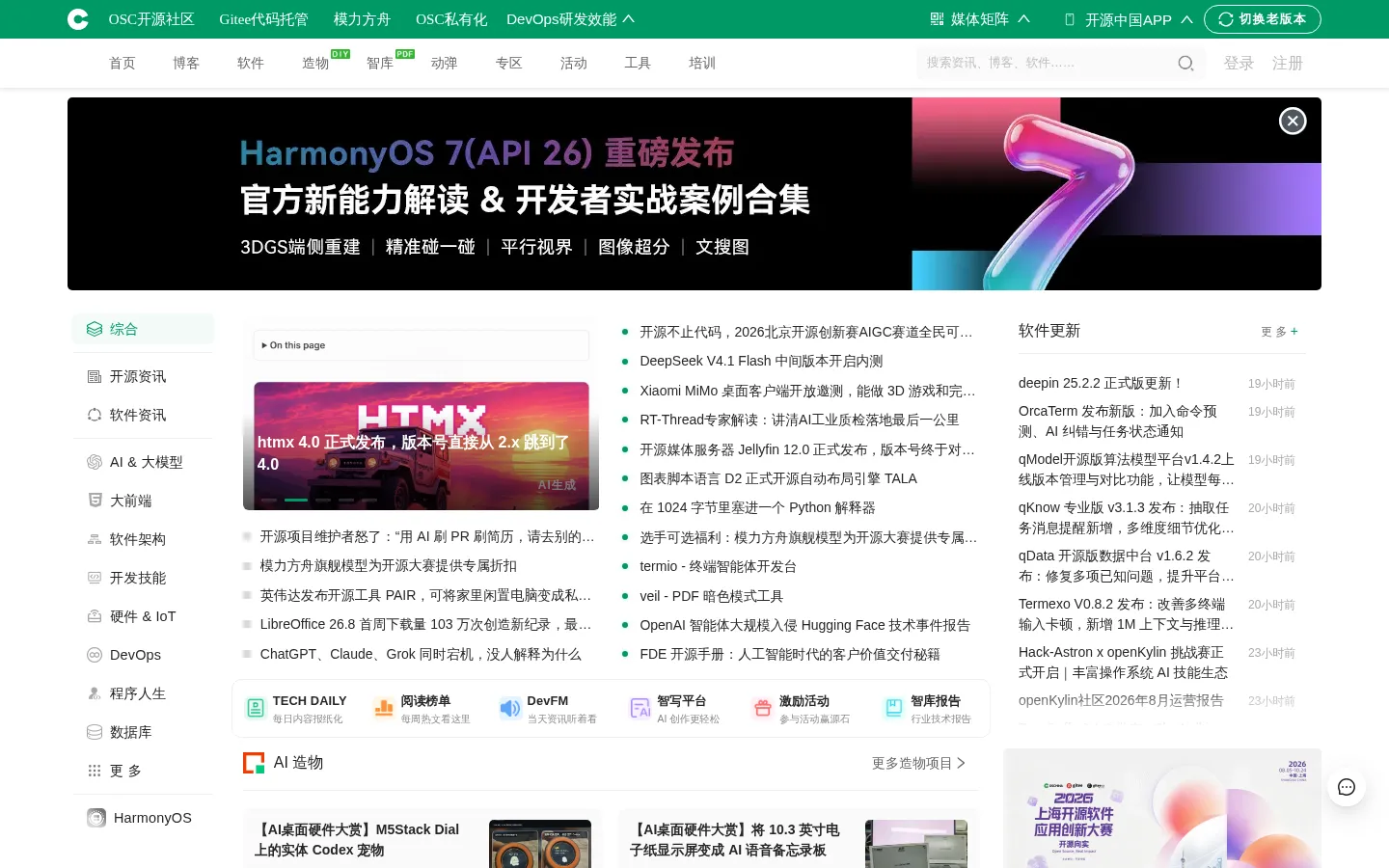
Task: Go to 造物 nav tab
Action: 315,63
